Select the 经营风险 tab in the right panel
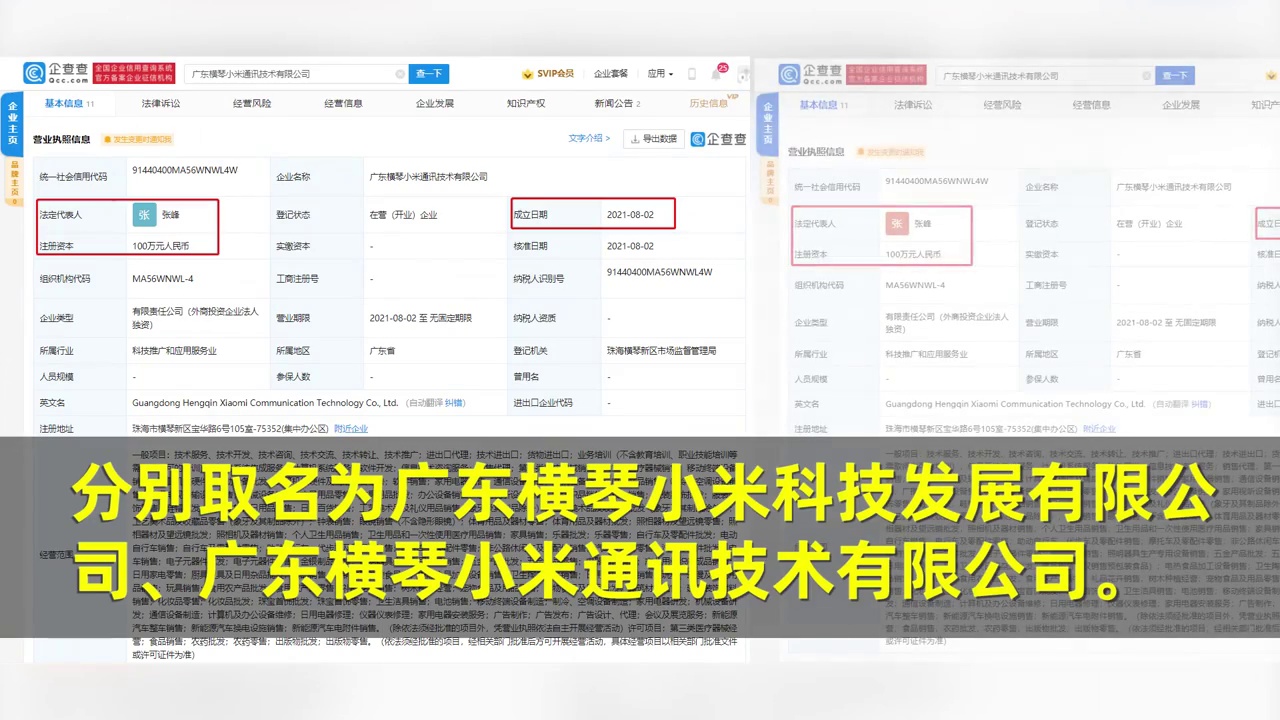The image size is (1280, 720). (1002, 105)
